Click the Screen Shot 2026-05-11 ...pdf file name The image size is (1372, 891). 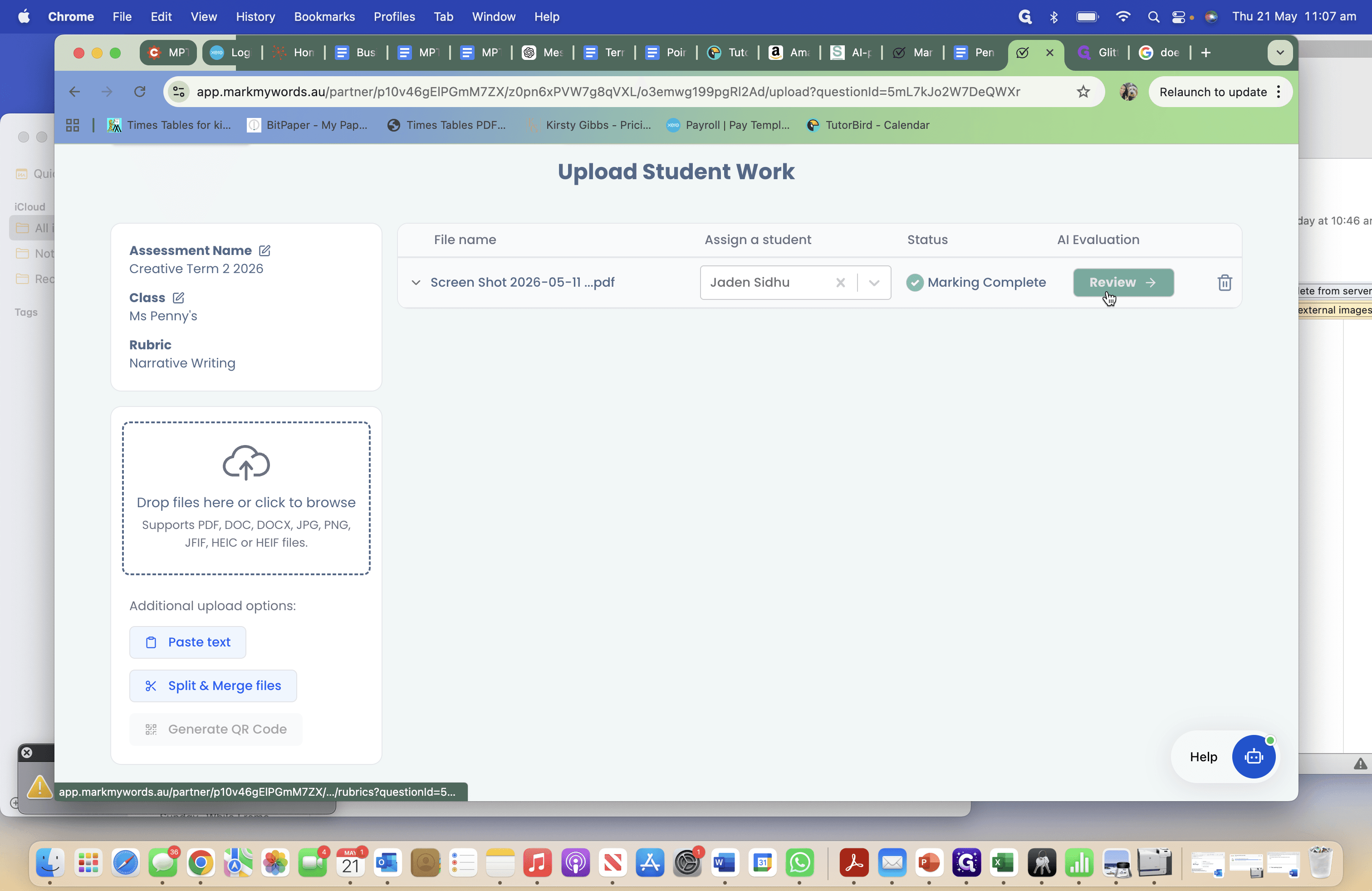522,282
